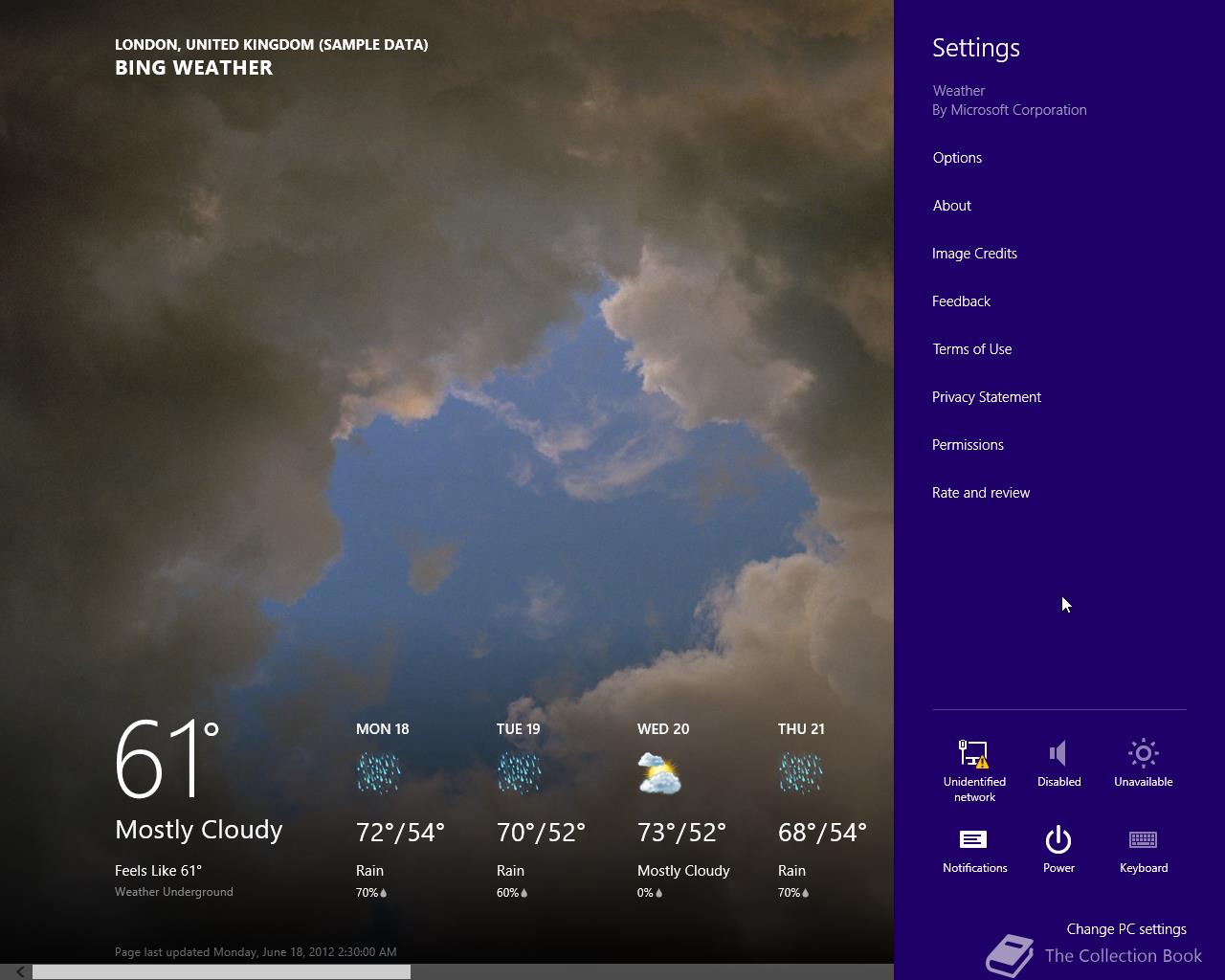Open Permissions in Settings

(968, 445)
